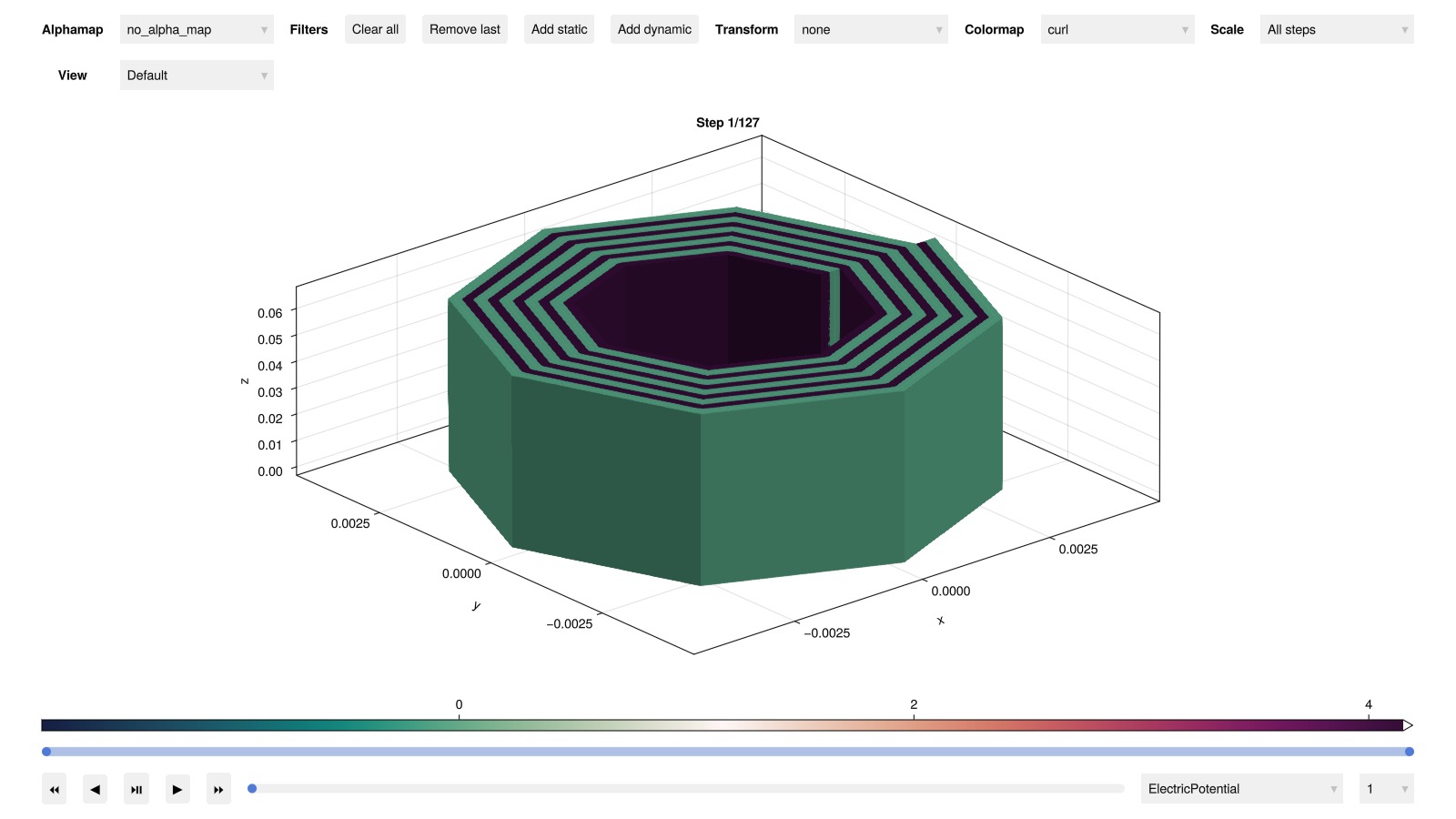Click the colorbar right-end arrow marker
This screenshot has height=819, width=1456.
click(x=1408, y=725)
